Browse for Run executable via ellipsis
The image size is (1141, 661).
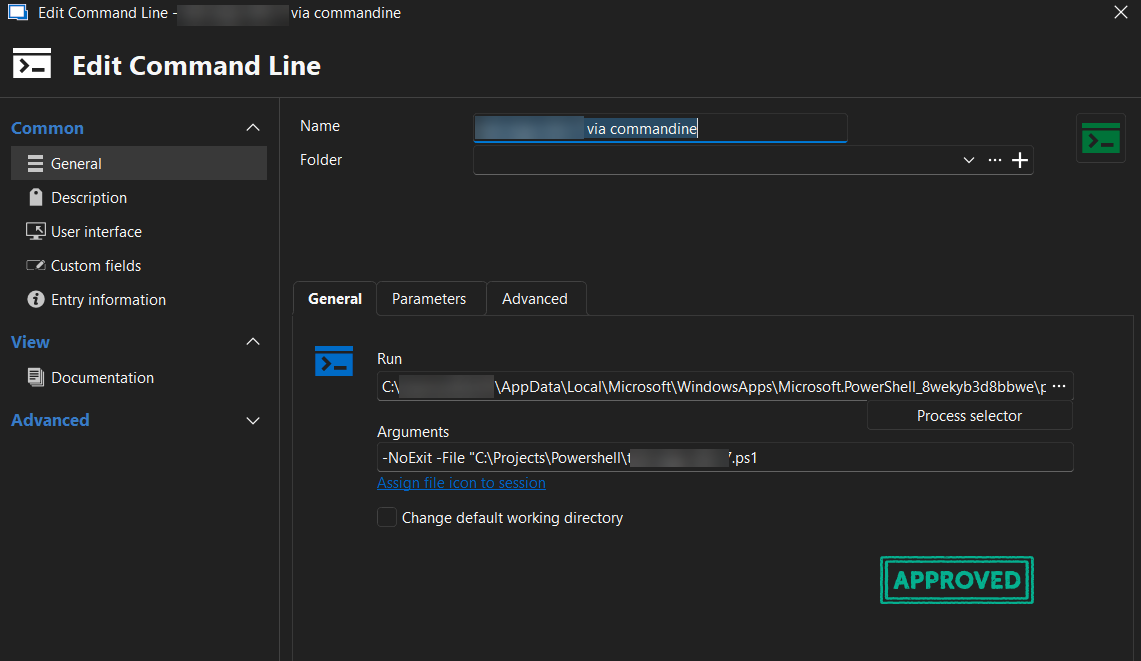1059,387
